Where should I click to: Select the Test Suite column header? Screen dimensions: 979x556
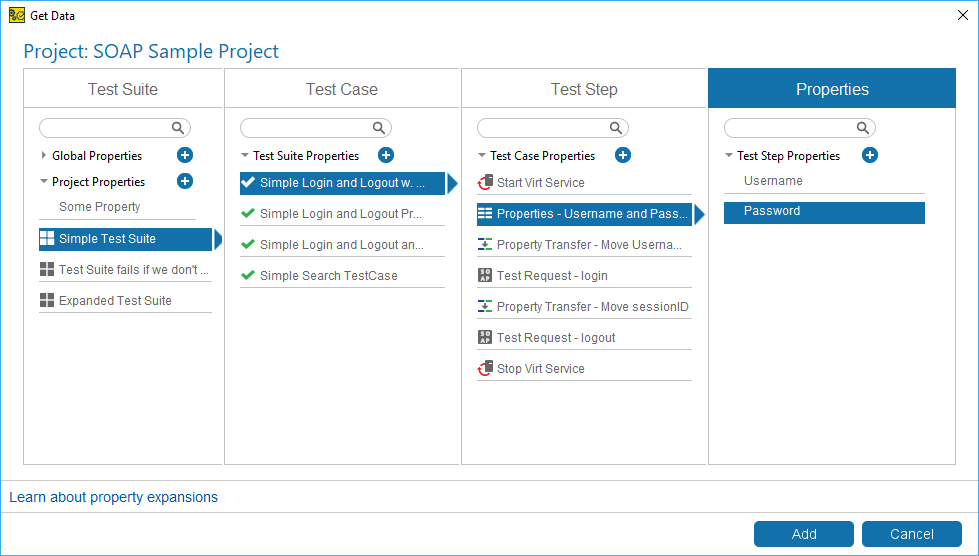click(x=123, y=89)
